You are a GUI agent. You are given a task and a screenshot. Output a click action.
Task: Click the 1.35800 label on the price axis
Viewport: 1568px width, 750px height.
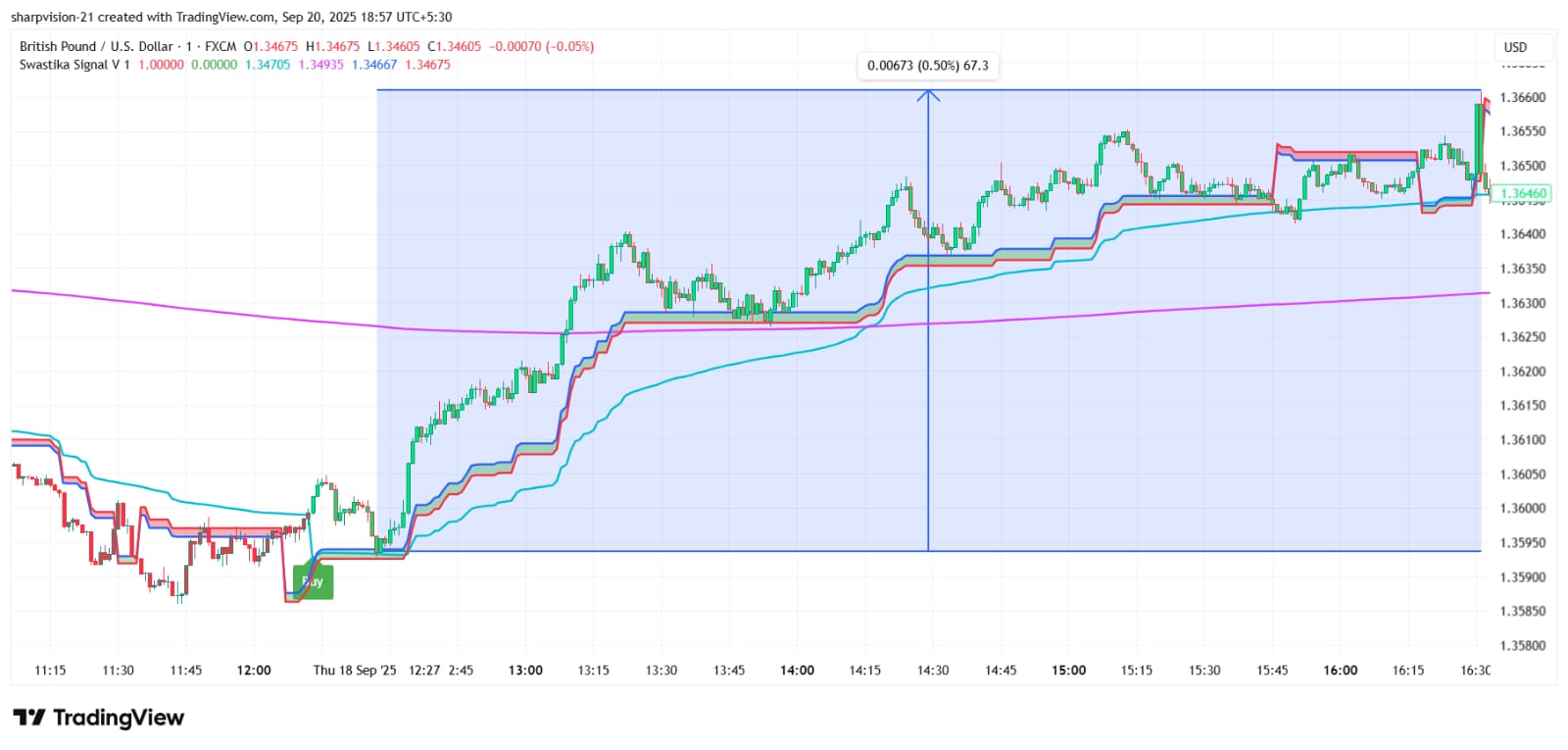[1523, 645]
